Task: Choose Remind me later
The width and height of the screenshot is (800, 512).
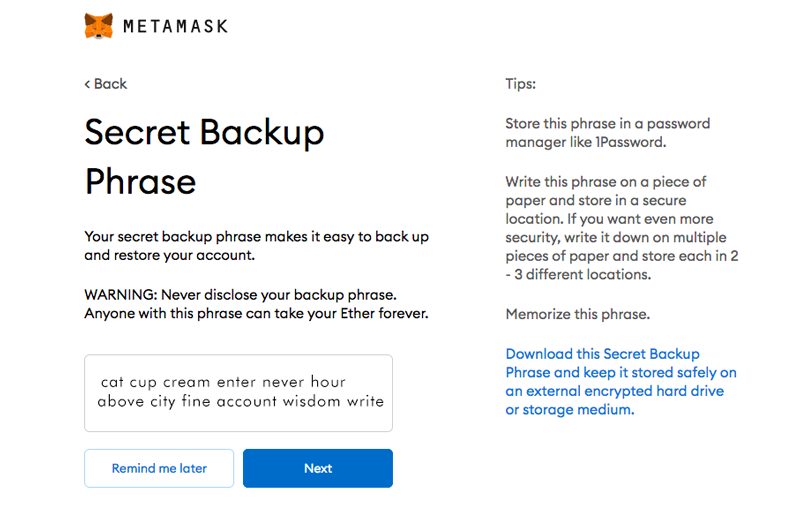Action: (x=159, y=468)
